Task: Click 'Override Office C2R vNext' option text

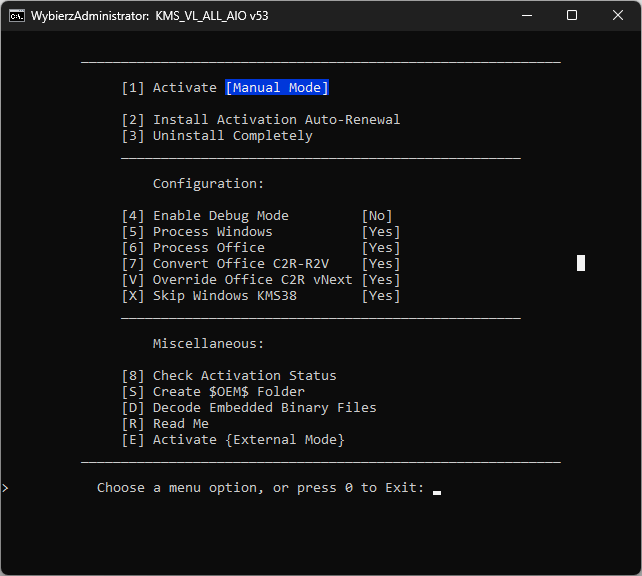Action: [x=253, y=280]
